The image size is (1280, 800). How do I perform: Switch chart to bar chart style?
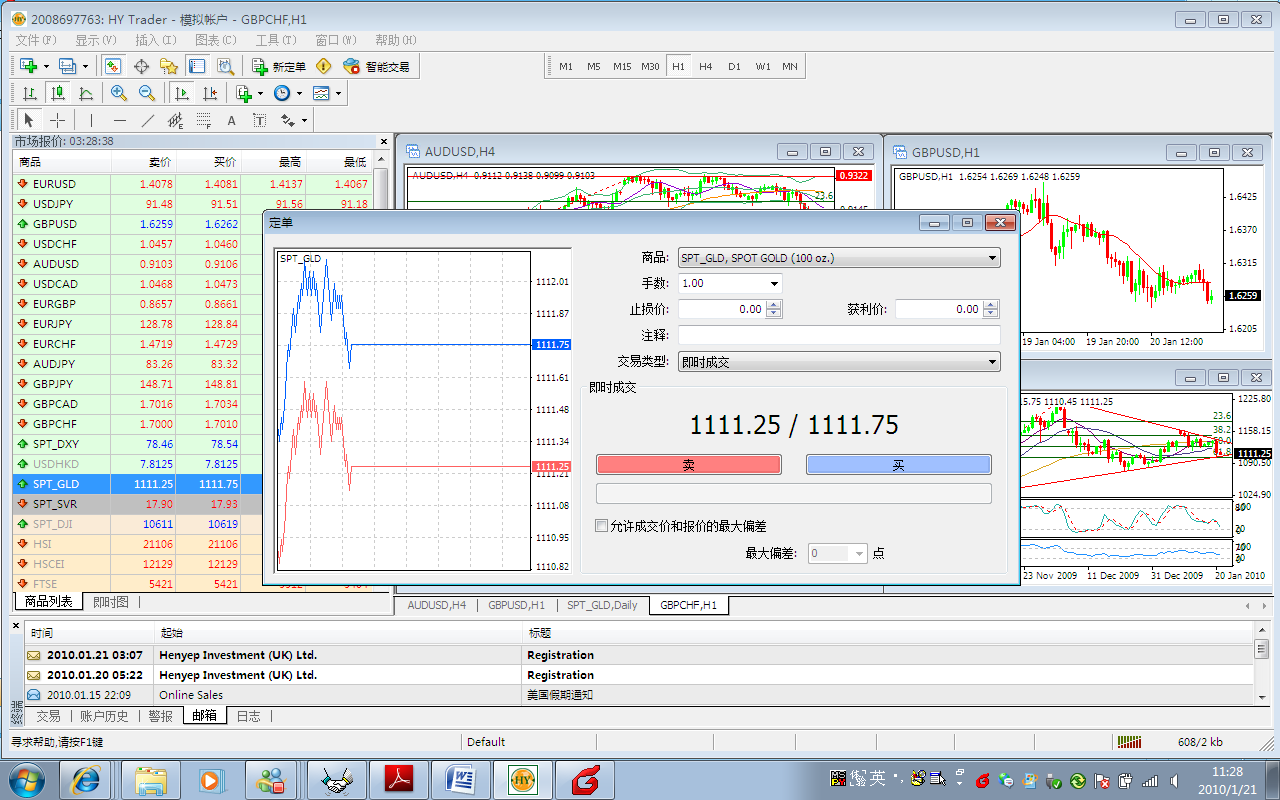(30, 93)
